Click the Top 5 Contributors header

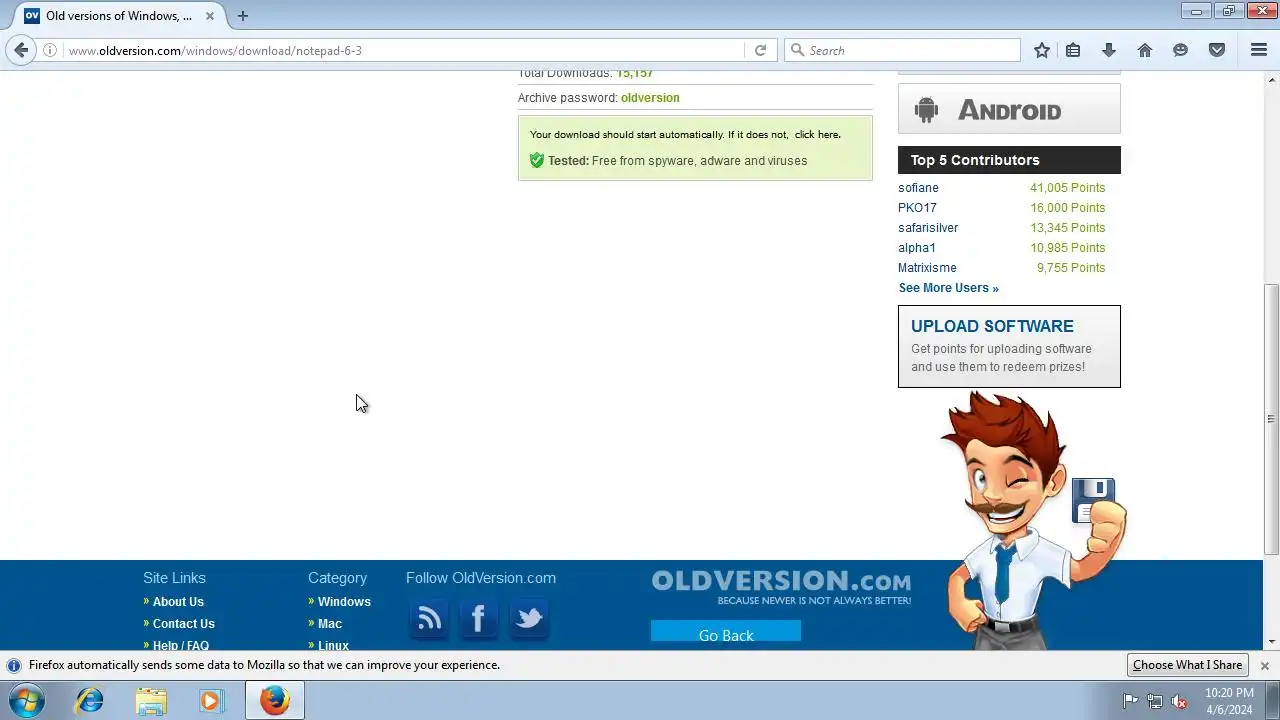pos(1009,160)
